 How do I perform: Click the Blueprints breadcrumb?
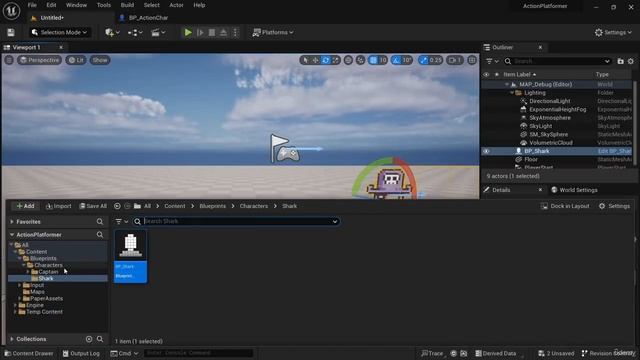tap(212, 206)
